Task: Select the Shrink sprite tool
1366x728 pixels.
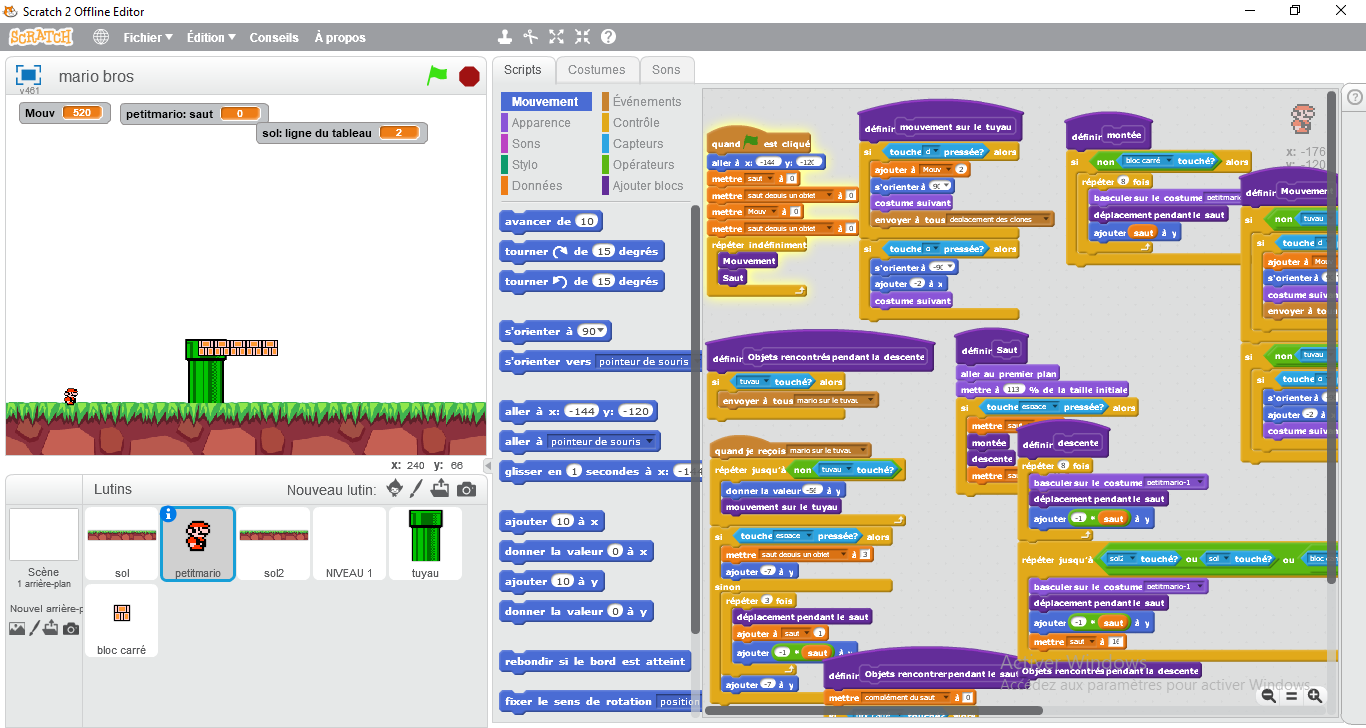Action: (582, 37)
